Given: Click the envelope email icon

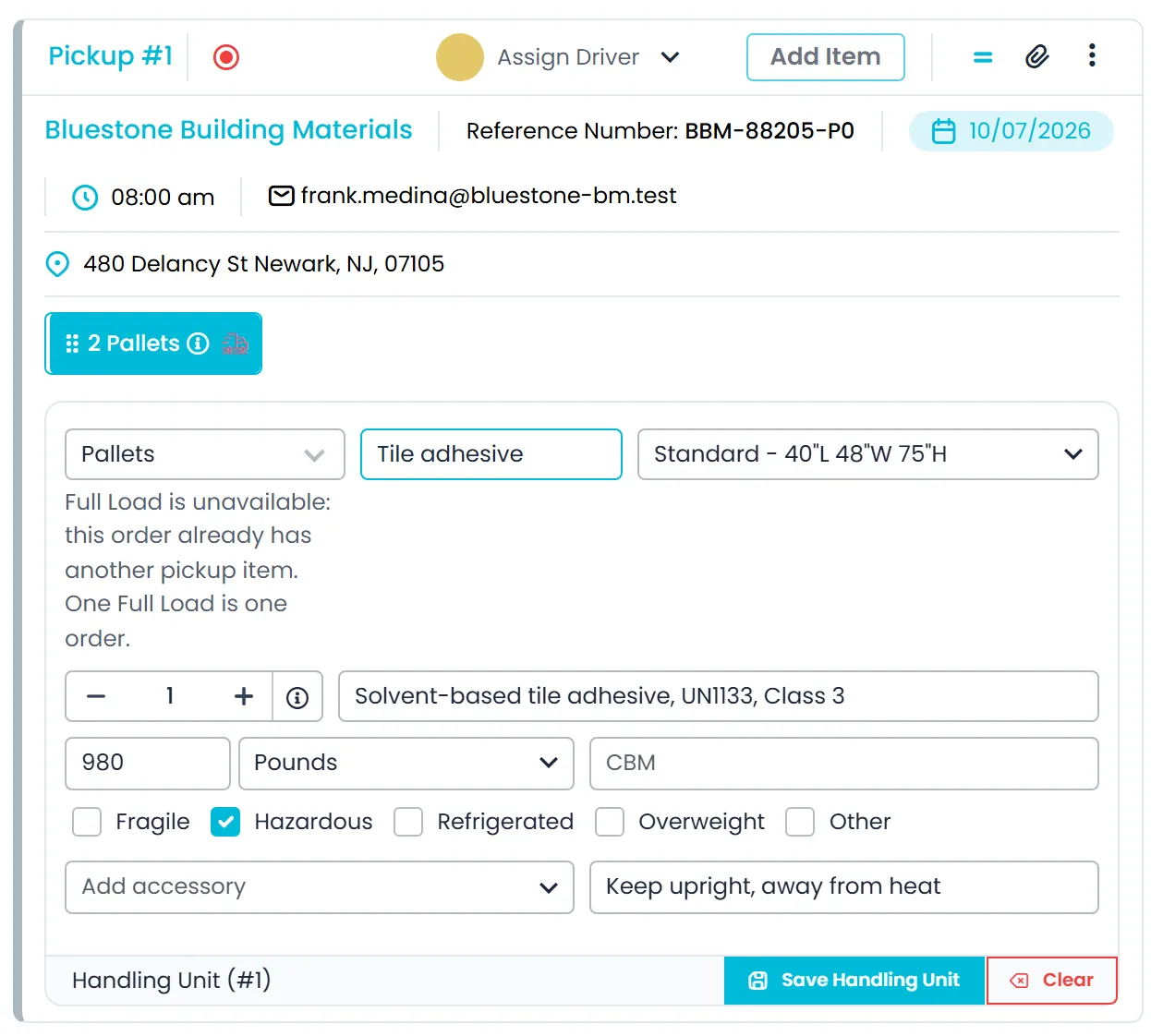Looking at the screenshot, I should (282, 196).
